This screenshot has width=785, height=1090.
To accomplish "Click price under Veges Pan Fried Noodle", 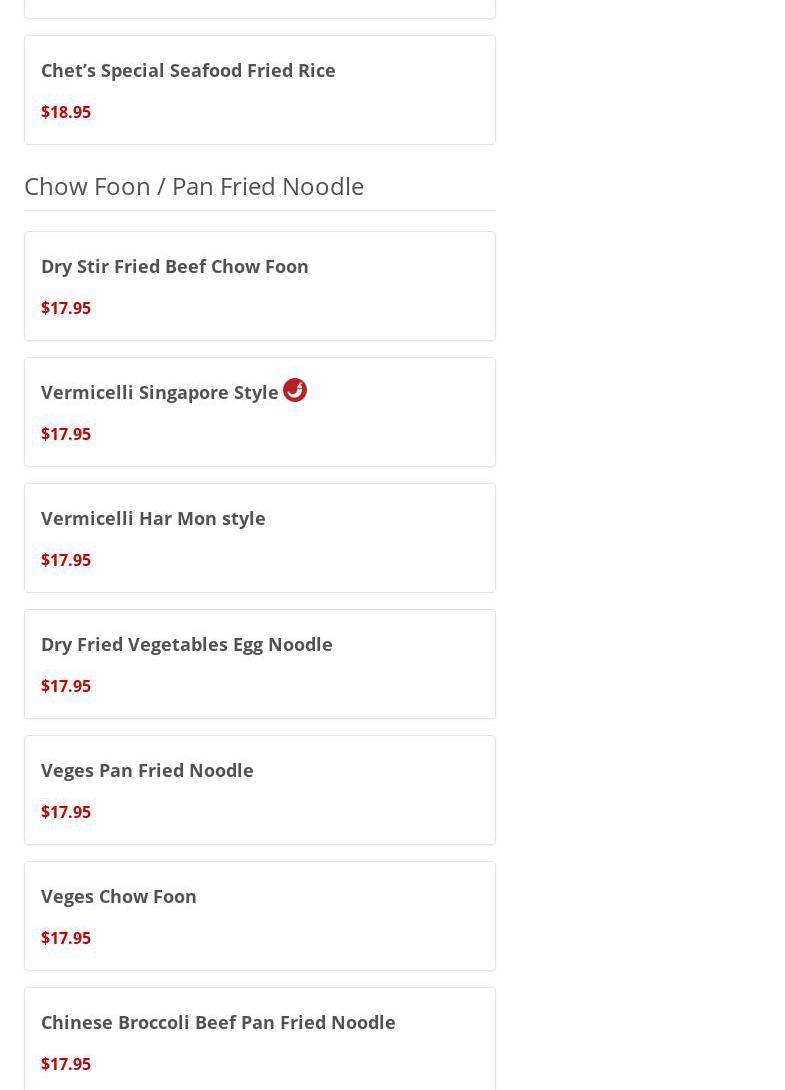I will point(66,812).
